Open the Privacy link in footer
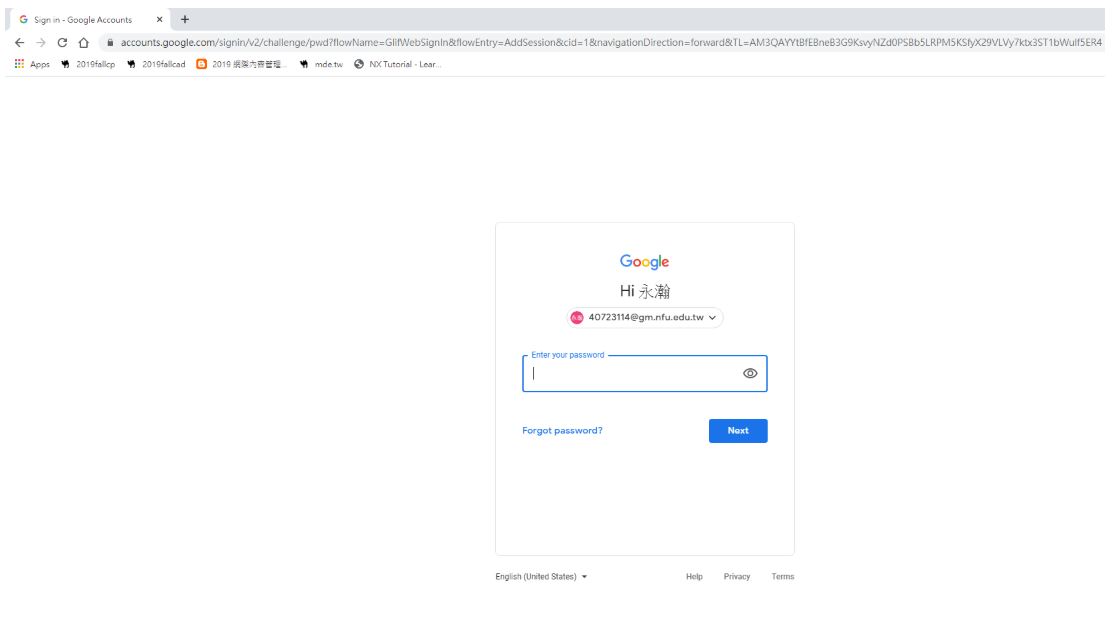The height and width of the screenshot is (623, 1112). [737, 577]
